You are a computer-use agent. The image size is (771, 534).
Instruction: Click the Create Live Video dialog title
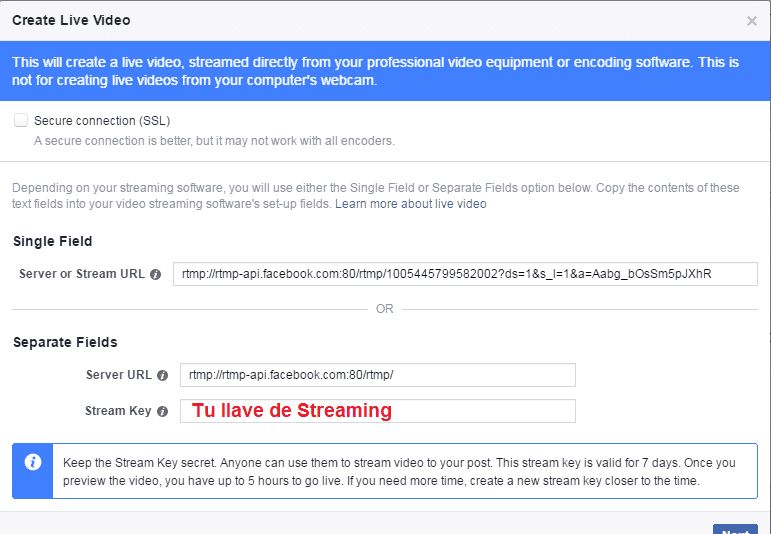[71, 20]
